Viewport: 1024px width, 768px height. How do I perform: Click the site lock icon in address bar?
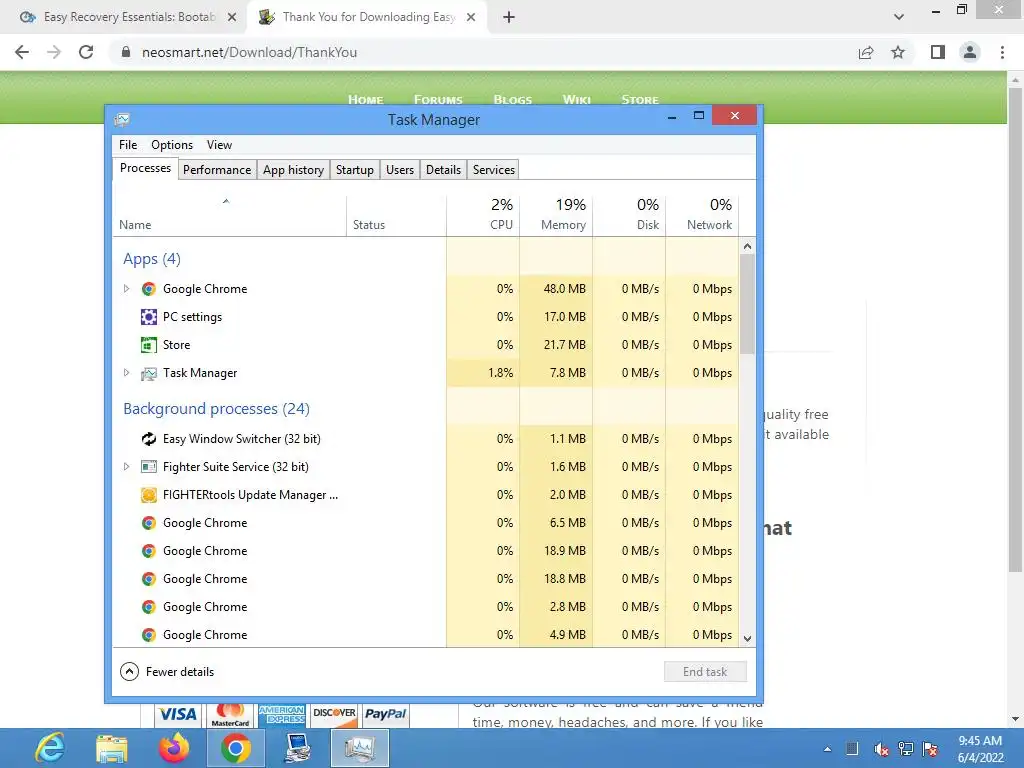point(126,52)
